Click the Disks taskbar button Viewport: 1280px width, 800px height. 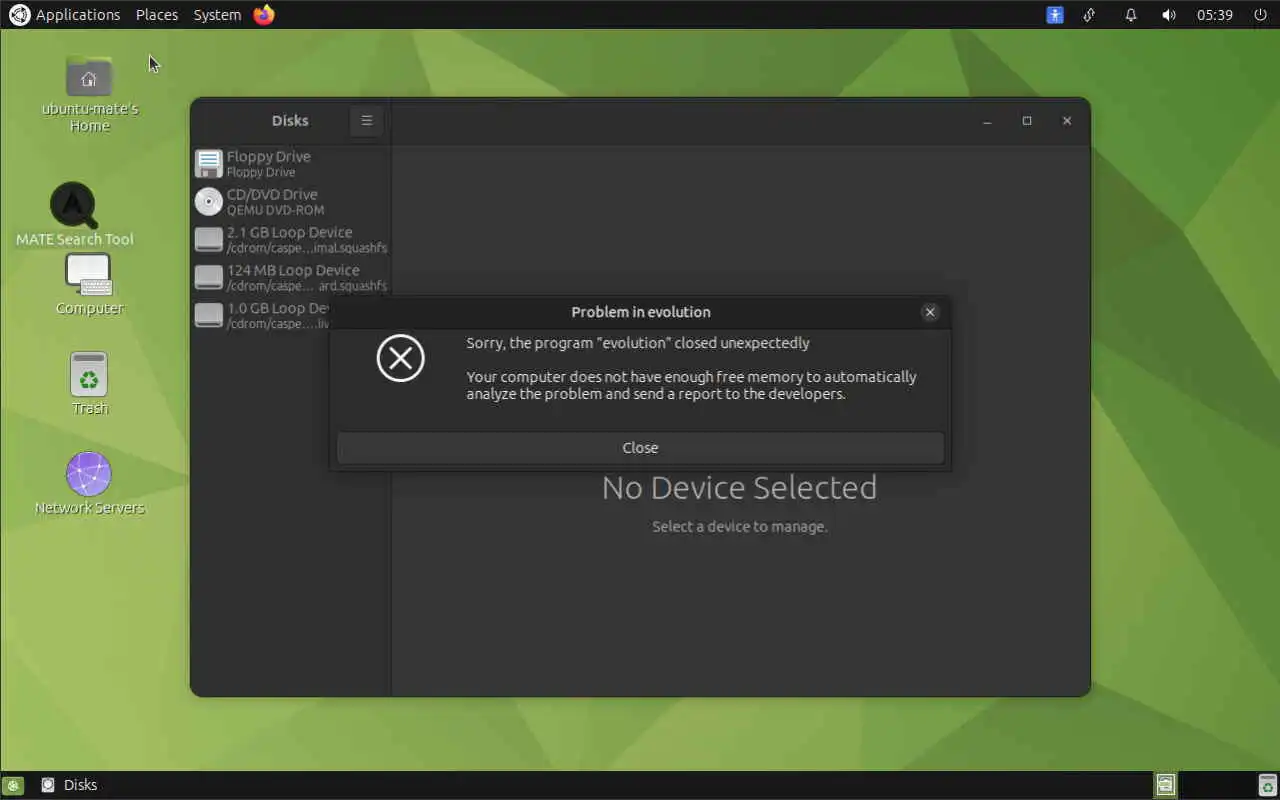pyautogui.click(x=70, y=785)
